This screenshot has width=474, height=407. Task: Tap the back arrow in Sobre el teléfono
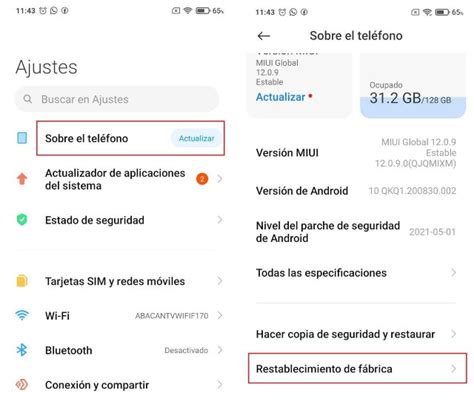click(x=263, y=36)
